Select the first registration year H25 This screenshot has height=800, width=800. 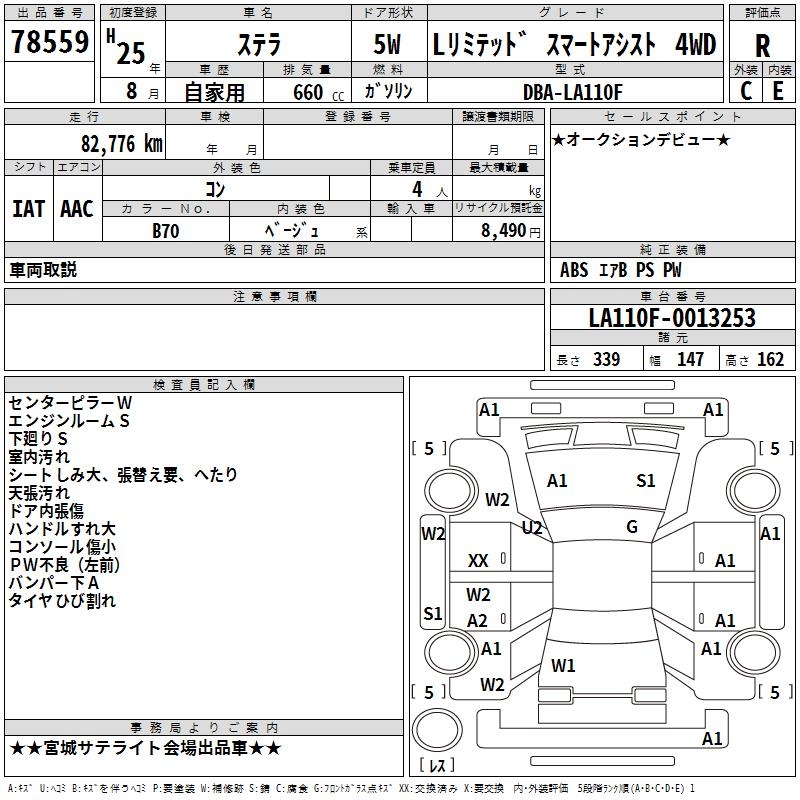(126, 47)
